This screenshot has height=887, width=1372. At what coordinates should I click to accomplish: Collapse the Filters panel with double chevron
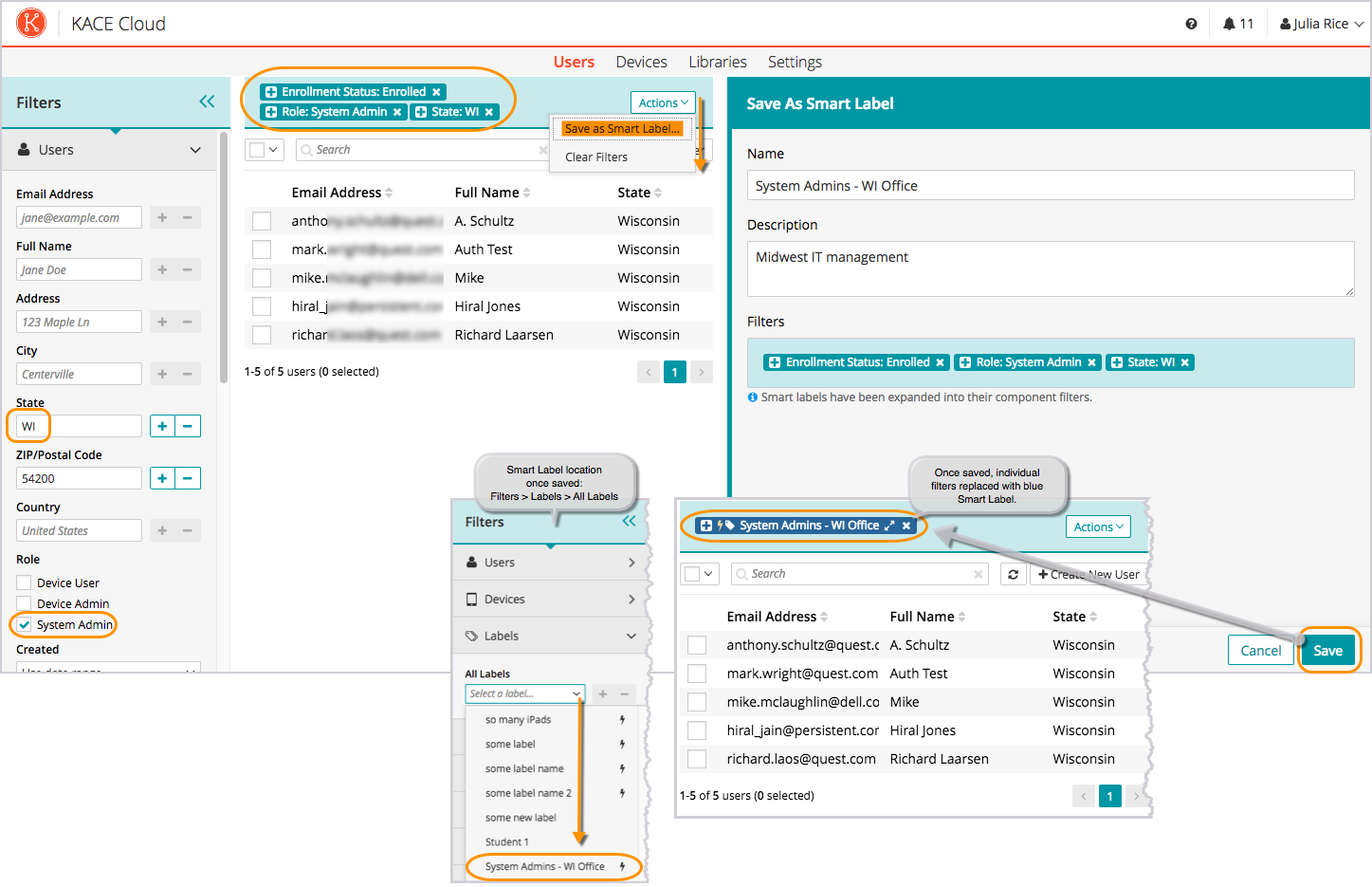click(207, 102)
